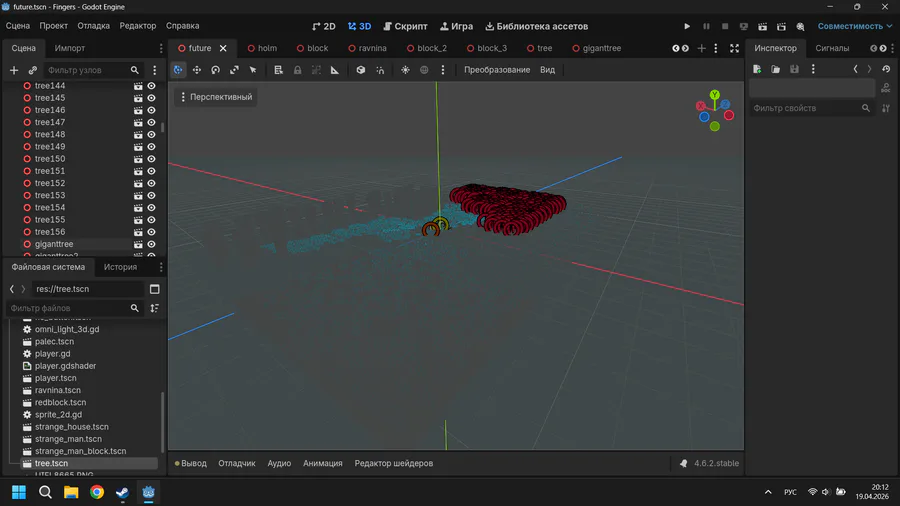Open the Сцена menu

[18, 26]
